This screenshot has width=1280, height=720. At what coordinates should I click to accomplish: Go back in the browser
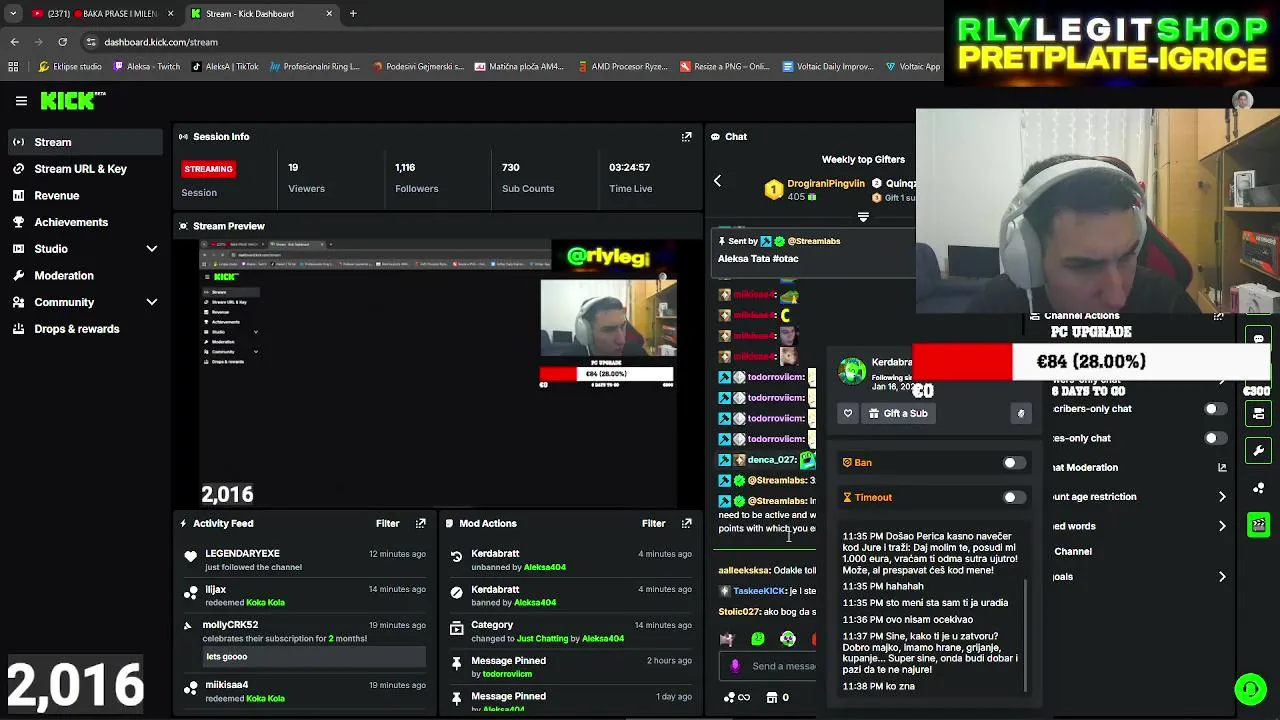[x=14, y=42]
